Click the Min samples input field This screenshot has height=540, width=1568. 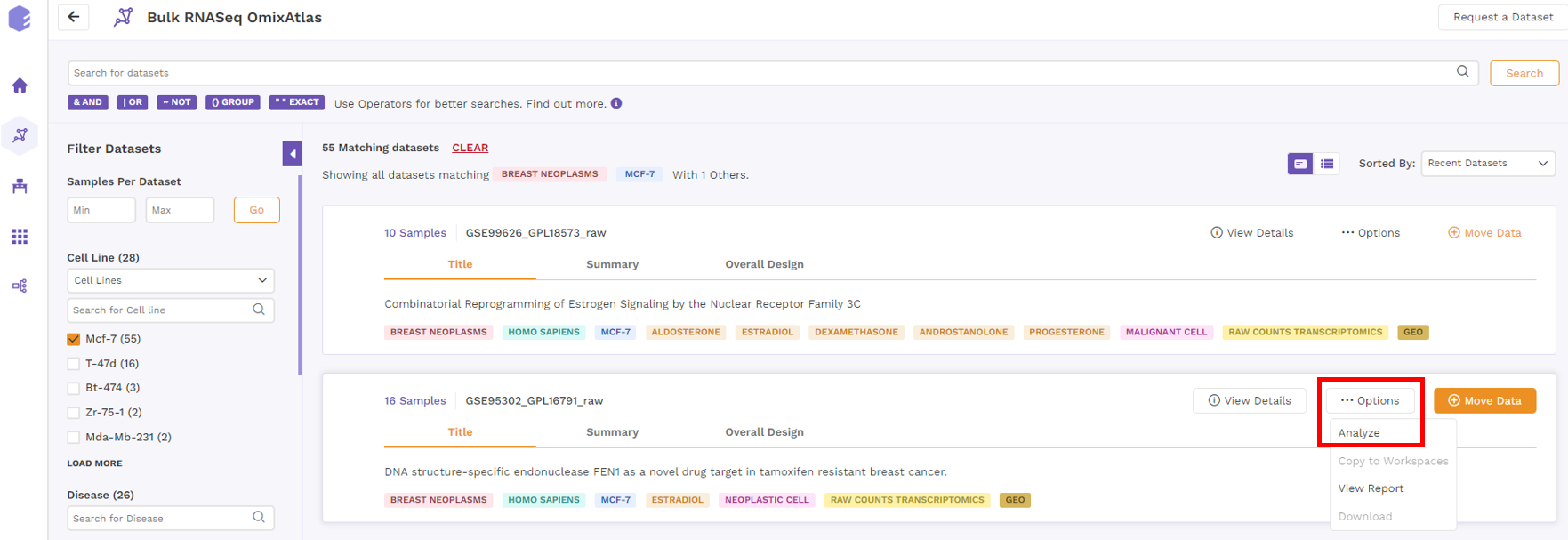101,210
